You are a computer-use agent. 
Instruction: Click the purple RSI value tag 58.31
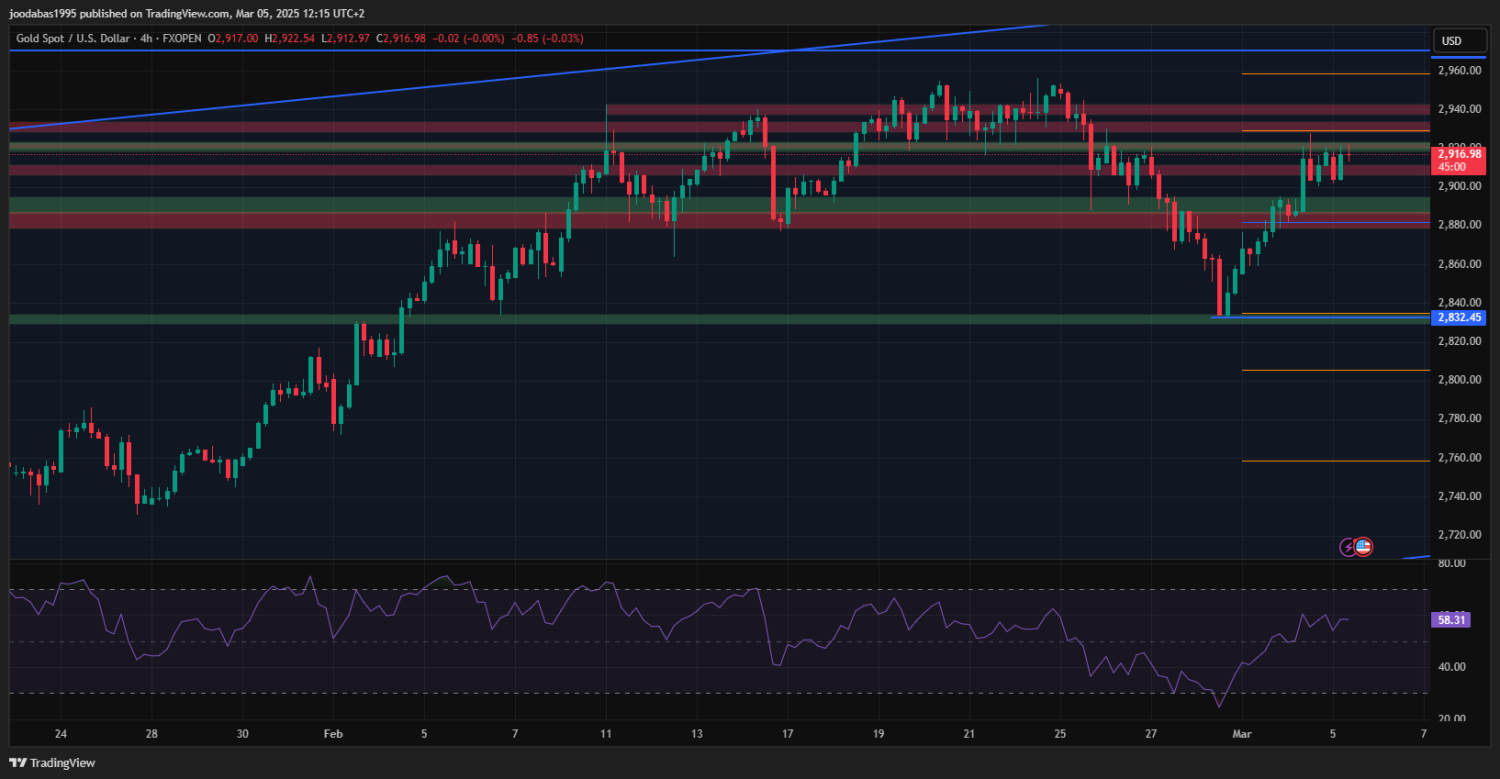[x=1453, y=620]
